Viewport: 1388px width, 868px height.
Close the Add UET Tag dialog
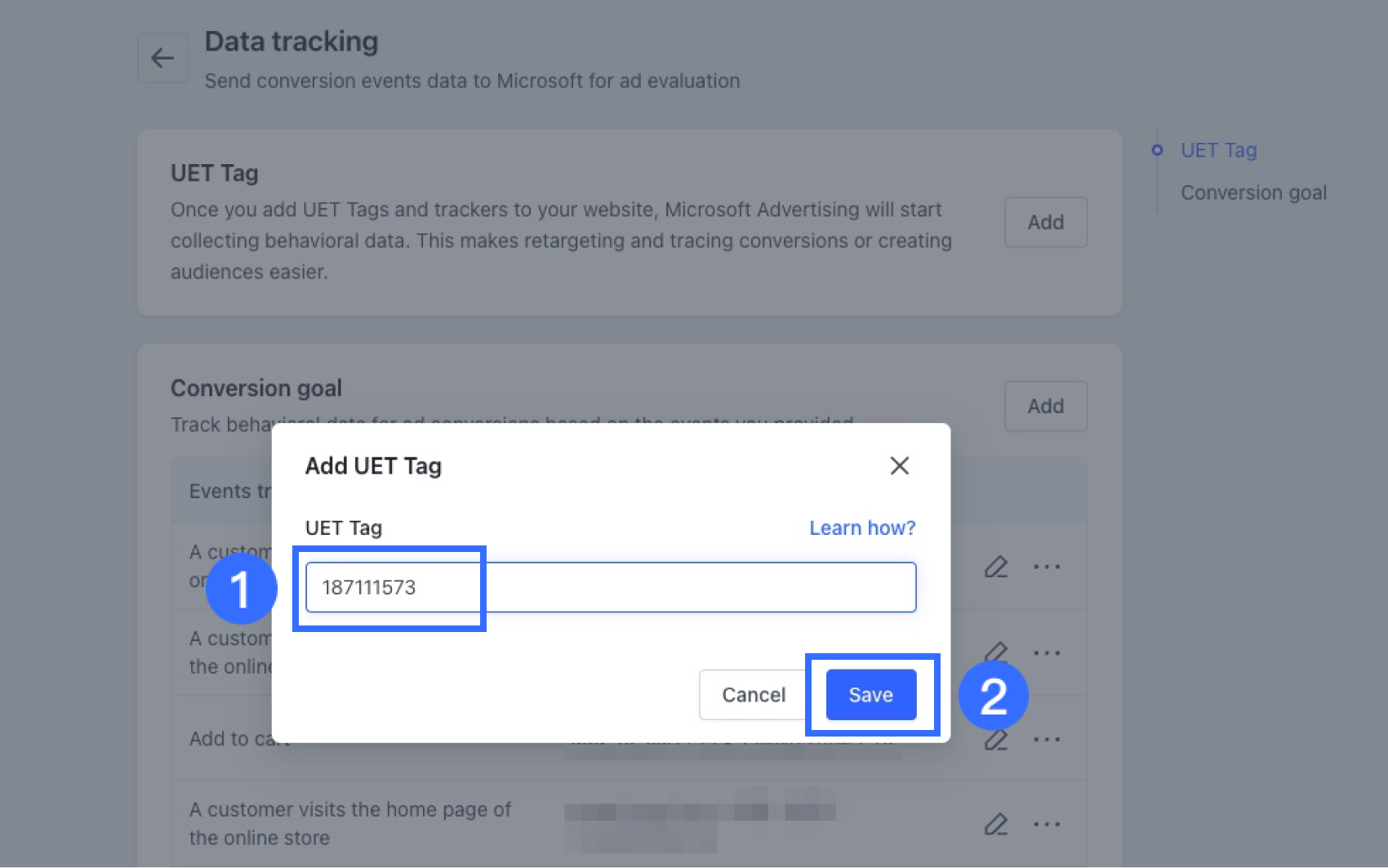(899, 465)
